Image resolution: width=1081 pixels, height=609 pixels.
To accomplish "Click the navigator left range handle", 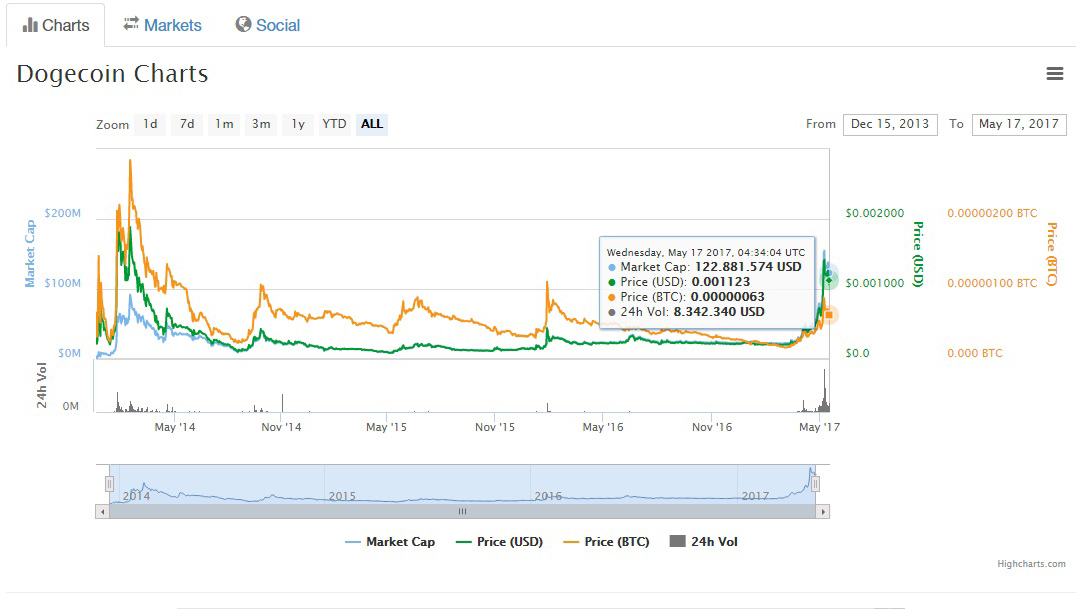I will coord(109,484).
